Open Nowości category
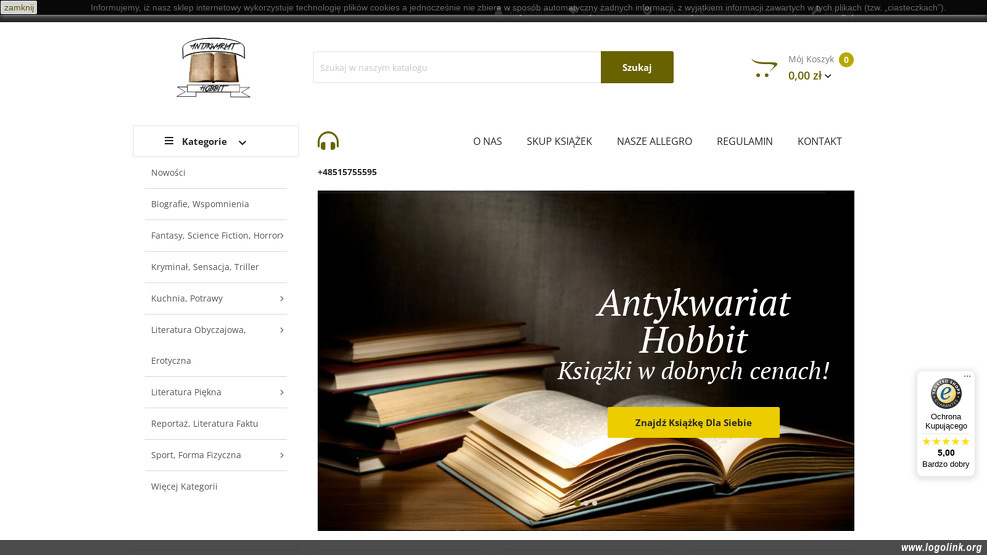This screenshot has width=987, height=555. pos(168,172)
